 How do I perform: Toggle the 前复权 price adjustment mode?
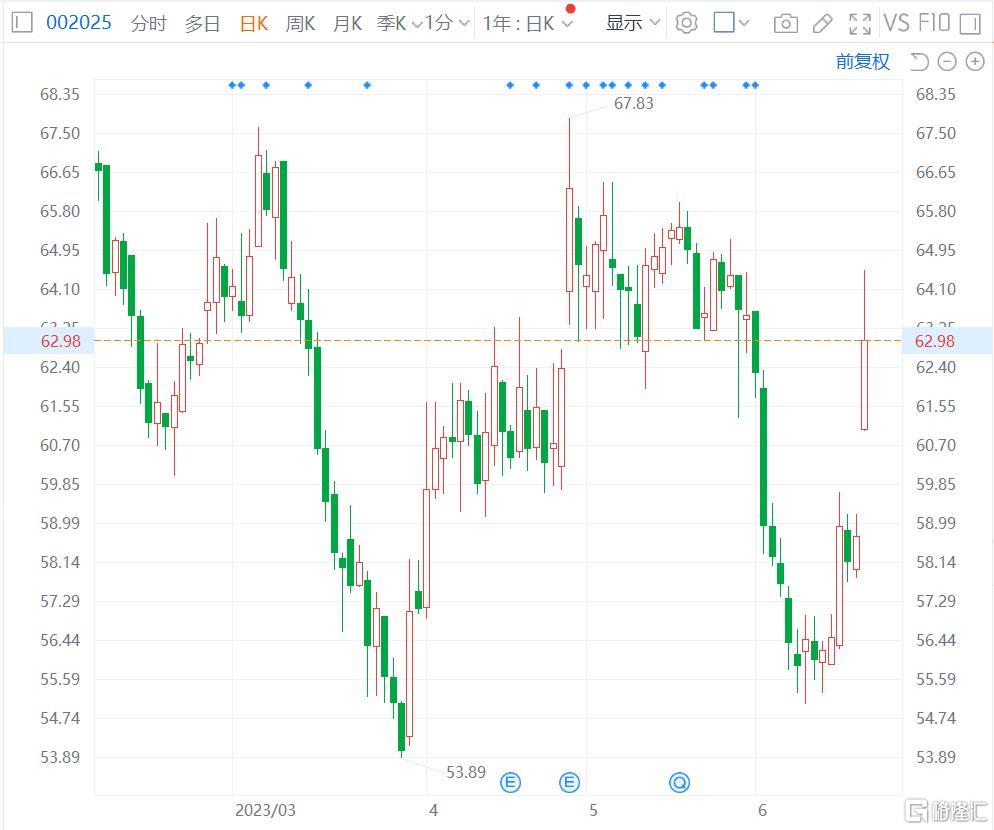(x=862, y=62)
